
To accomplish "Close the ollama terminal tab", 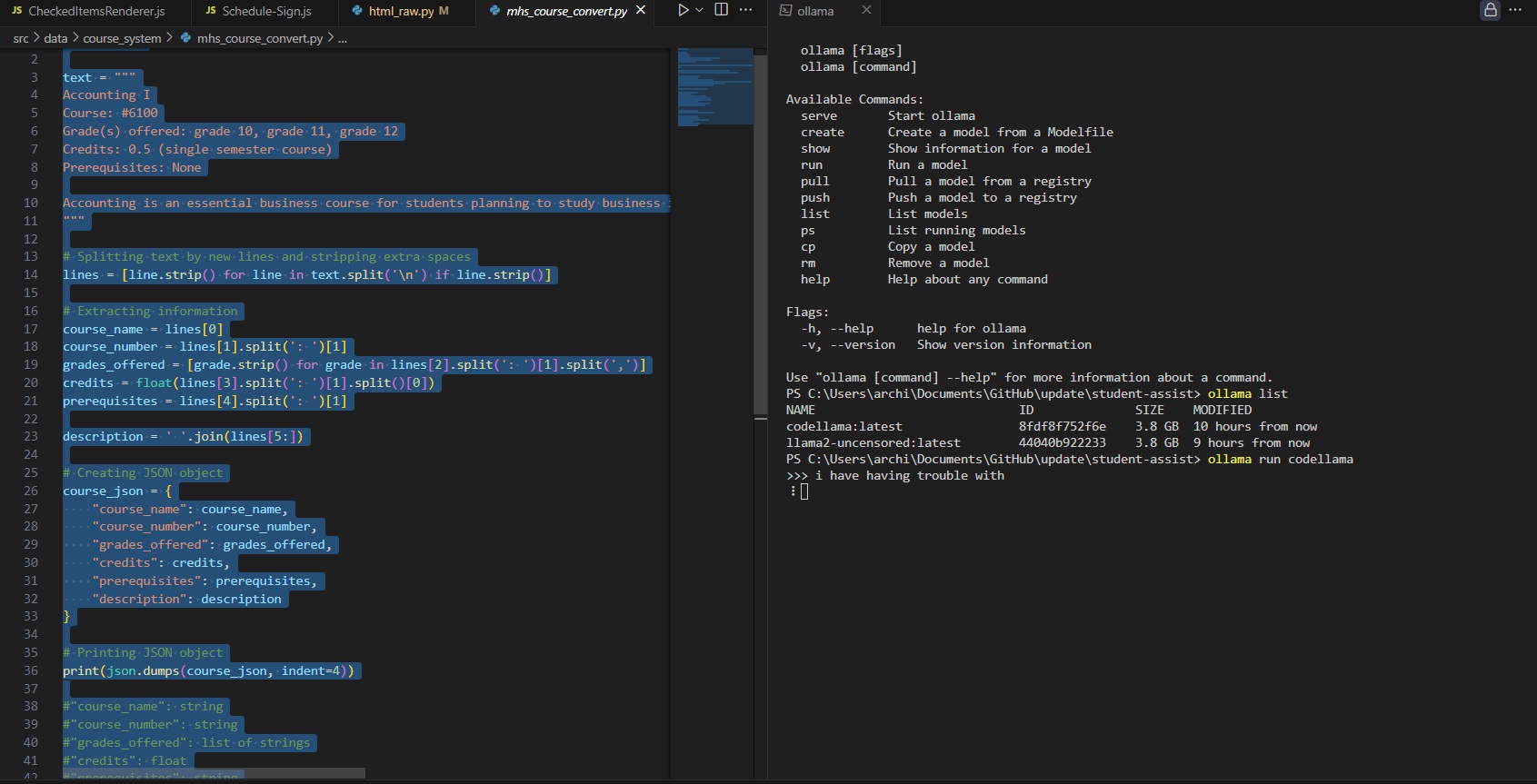I will pos(866,10).
